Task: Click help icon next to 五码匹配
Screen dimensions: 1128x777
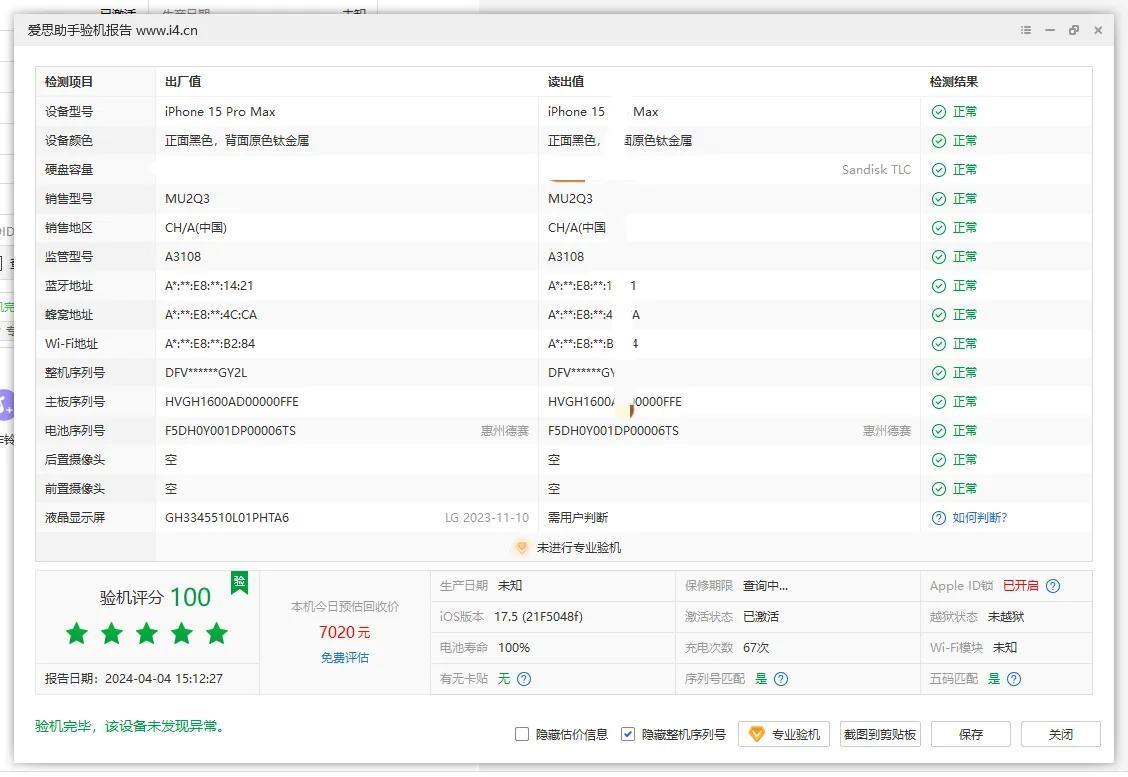Action: coord(1014,678)
